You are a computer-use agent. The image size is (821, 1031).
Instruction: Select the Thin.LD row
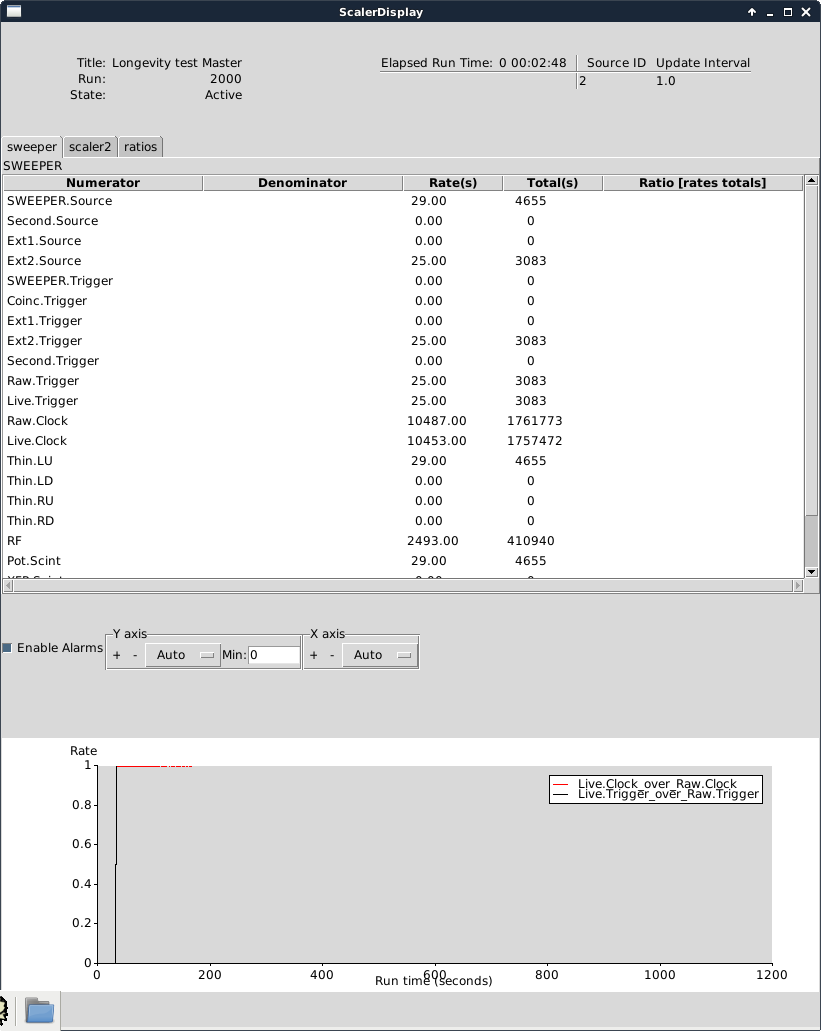tap(404, 481)
